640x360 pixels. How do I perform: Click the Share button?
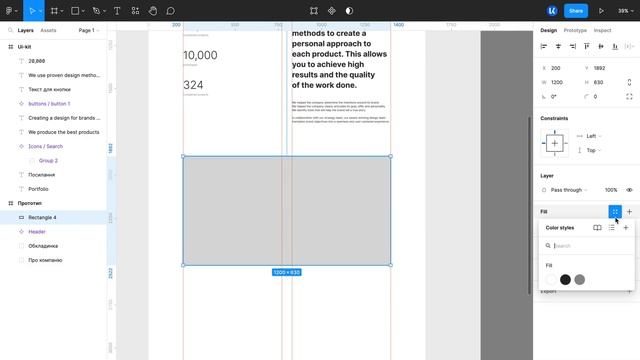pyautogui.click(x=576, y=11)
